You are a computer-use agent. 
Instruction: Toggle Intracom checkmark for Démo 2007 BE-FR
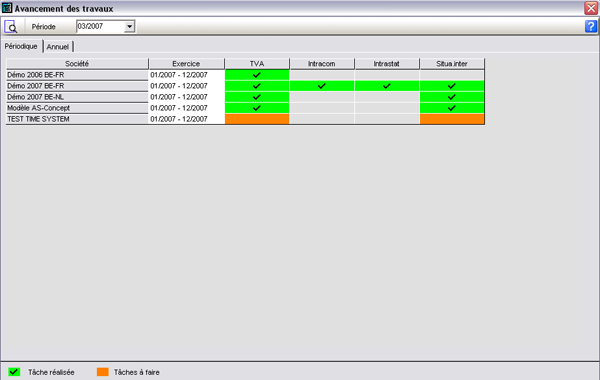pyautogui.click(x=322, y=86)
